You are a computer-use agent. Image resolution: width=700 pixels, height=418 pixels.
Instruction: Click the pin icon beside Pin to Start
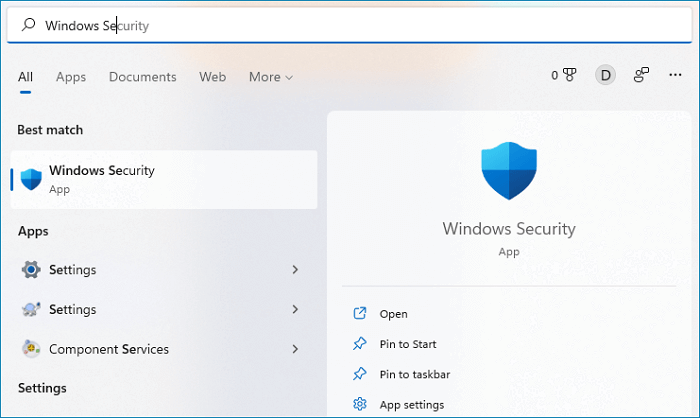(360, 344)
